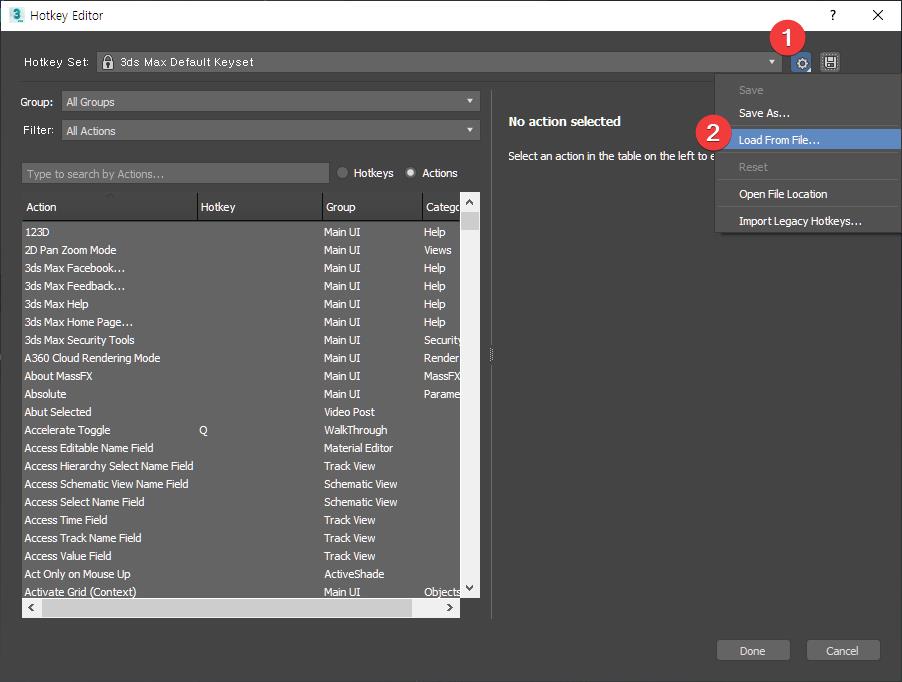Click the 3ds Max app icon in title bar
902x682 pixels.
point(16,15)
